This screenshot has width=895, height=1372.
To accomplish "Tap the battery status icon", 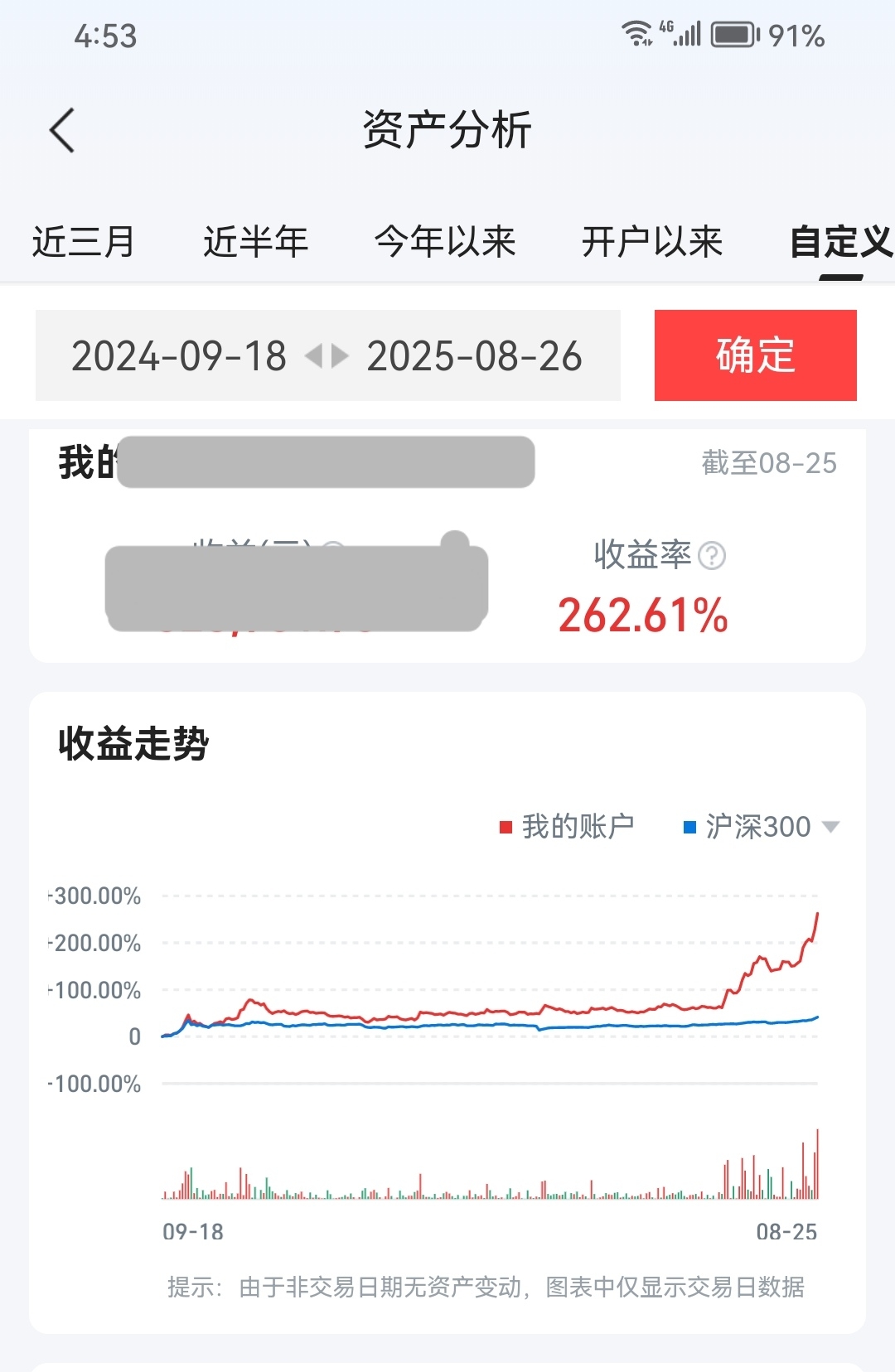I will (735, 35).
